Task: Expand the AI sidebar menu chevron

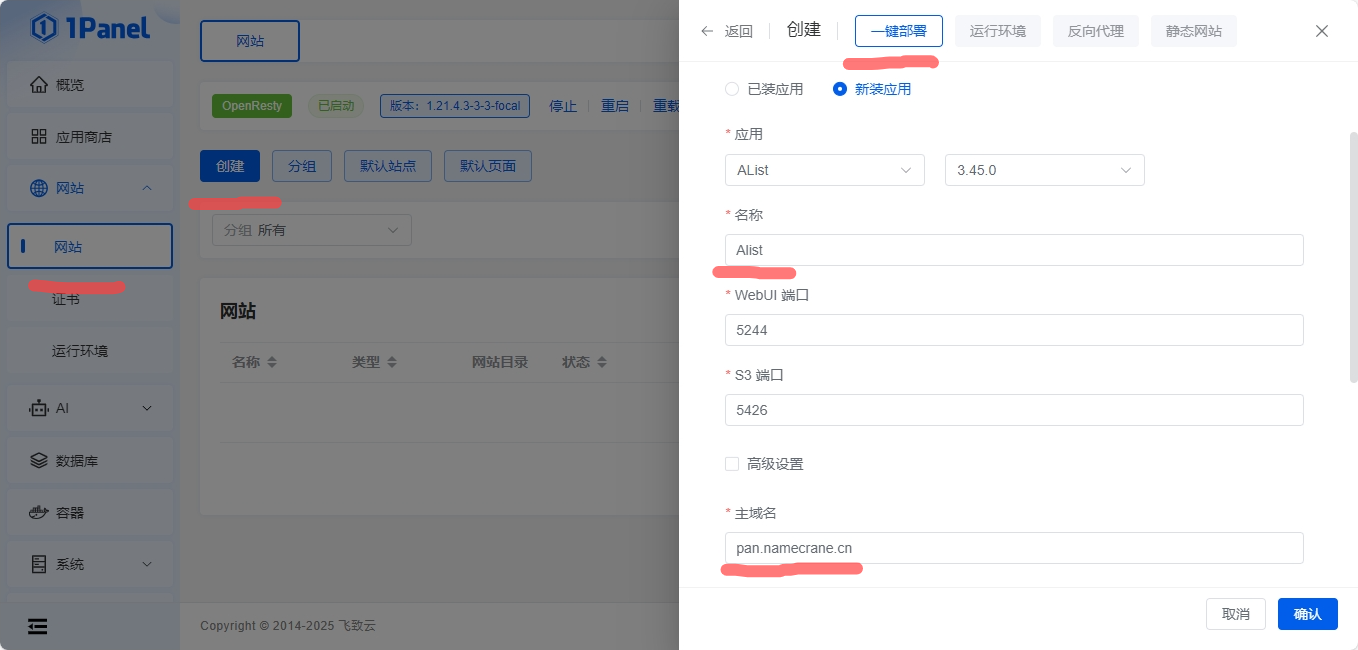Action: [x=147, y=408]
